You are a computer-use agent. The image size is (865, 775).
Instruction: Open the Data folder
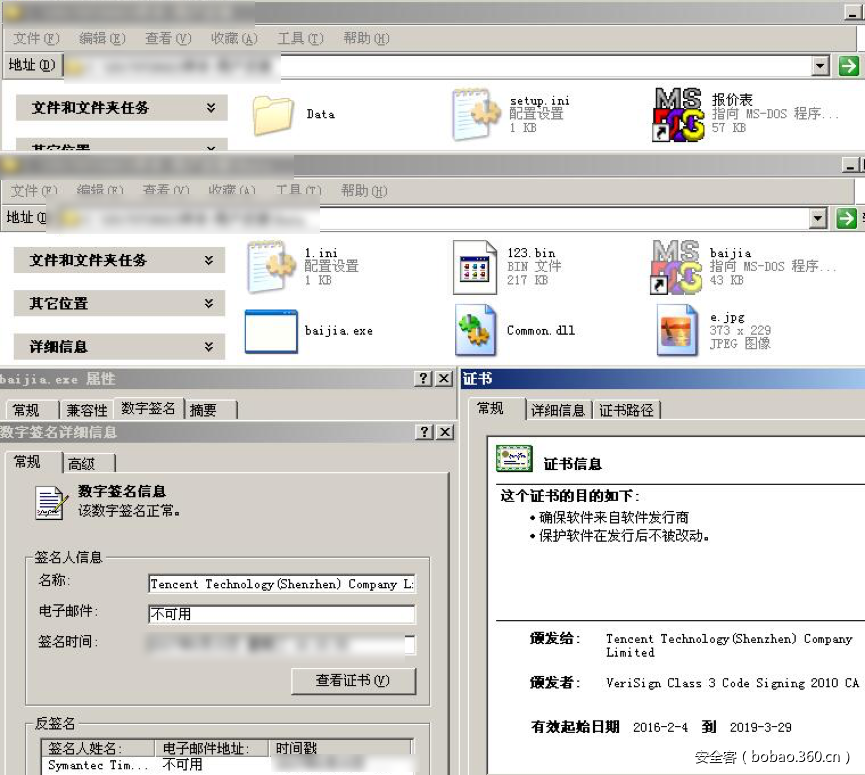click(x=271, y=112)
